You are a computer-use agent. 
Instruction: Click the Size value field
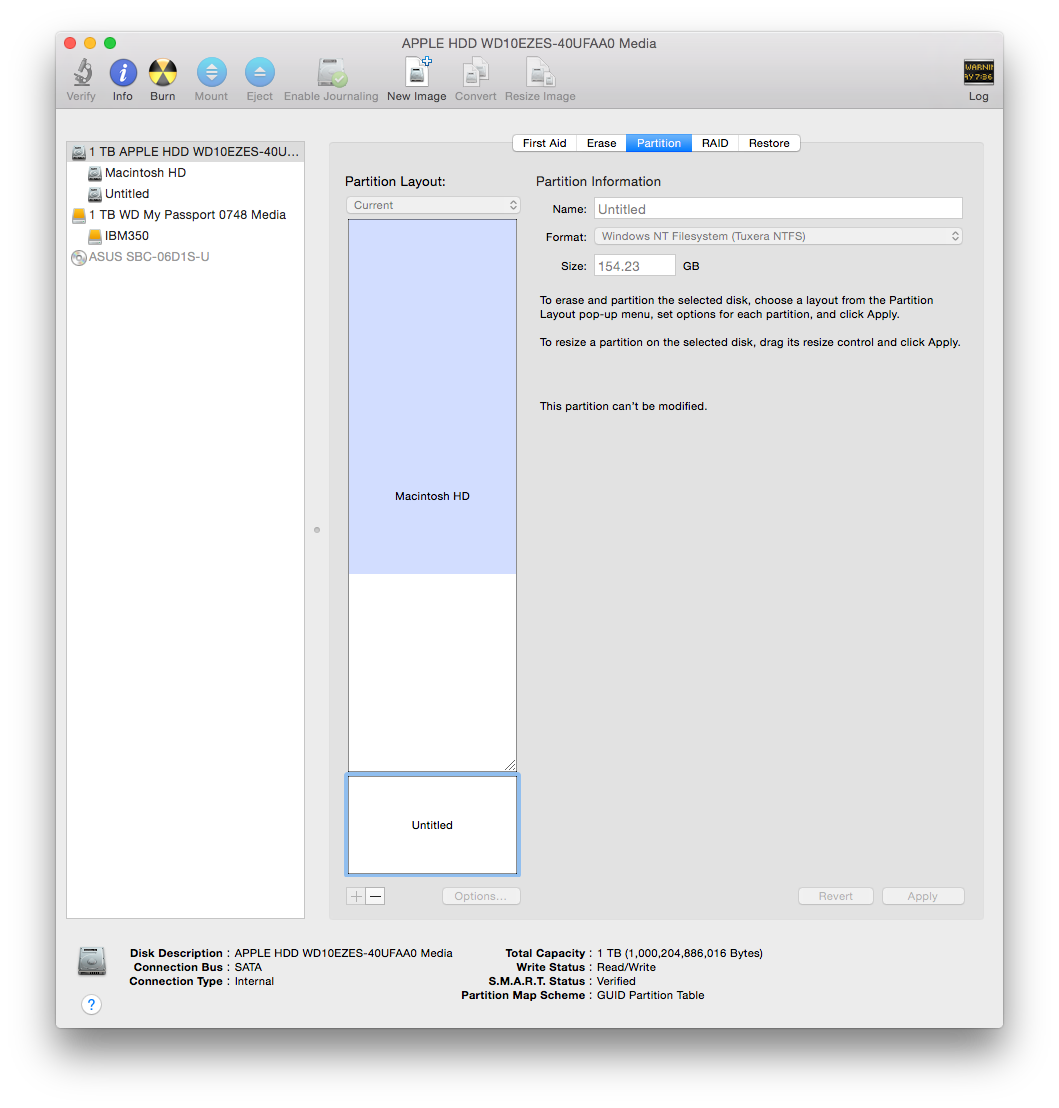tap(634, 266)
